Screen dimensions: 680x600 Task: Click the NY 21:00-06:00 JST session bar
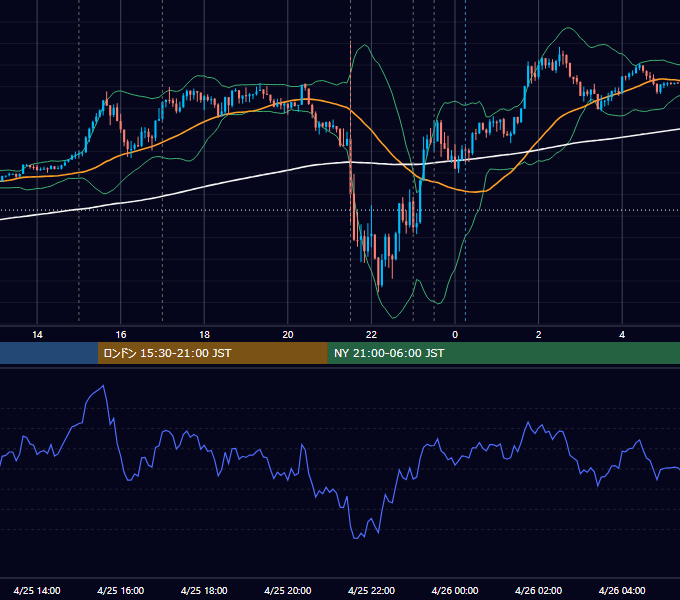(503, 353)
